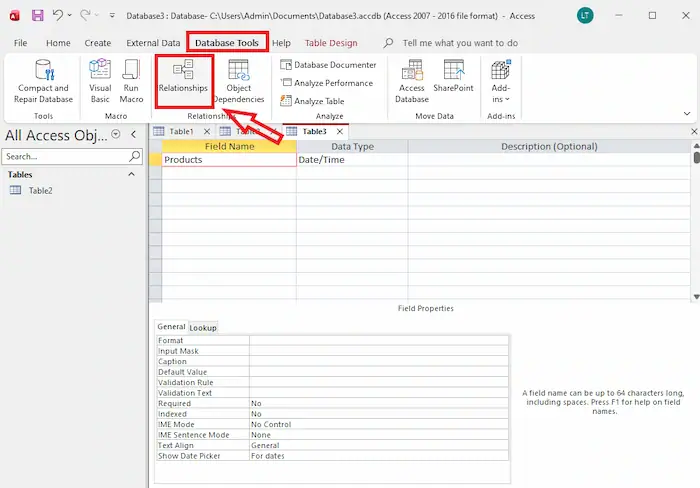Switch to the Lookup properties tab
700x488 pixels.
203,327
